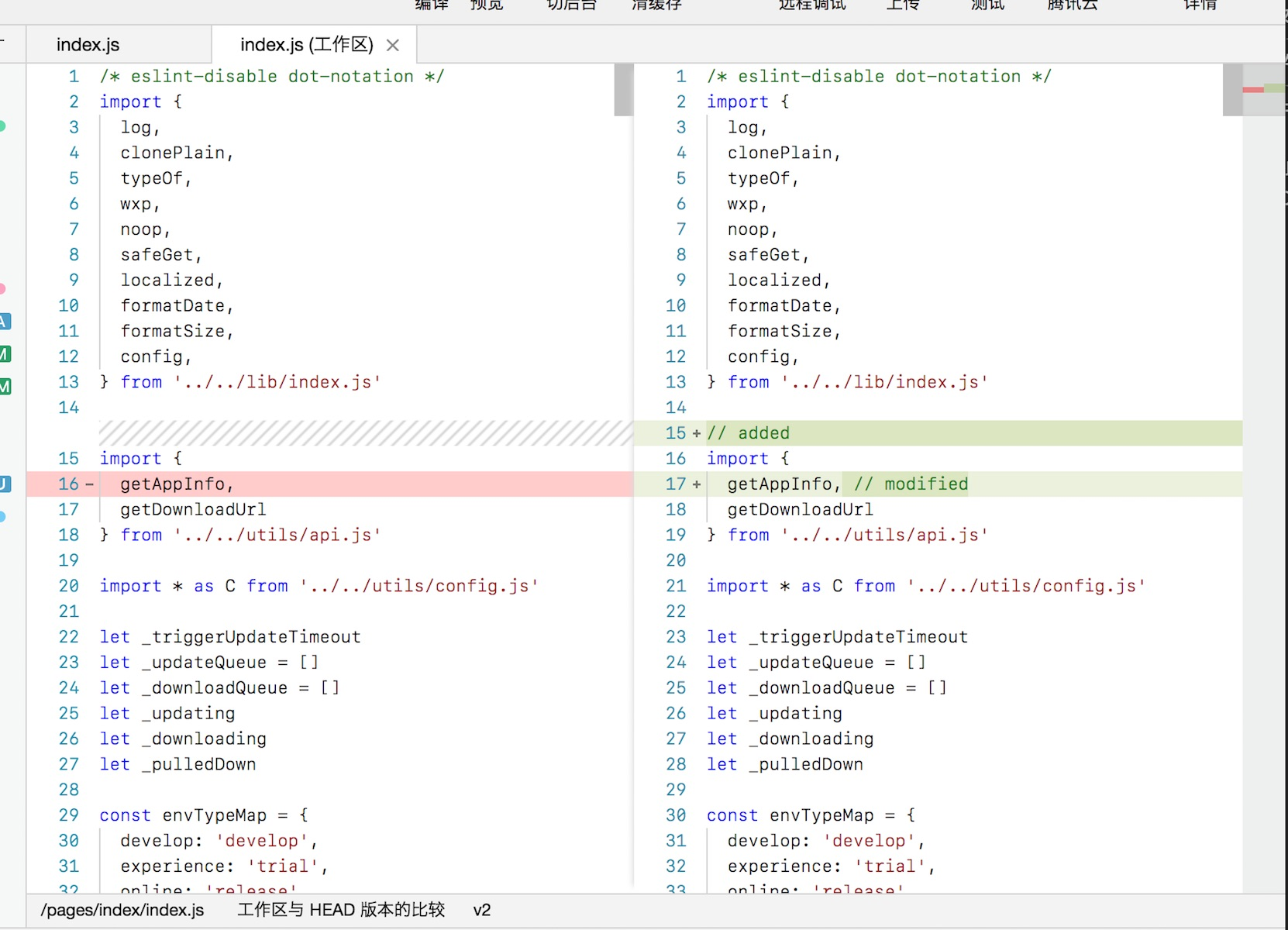
Task: Click the pink dot in the left gutter
Action: pos(2,289)
